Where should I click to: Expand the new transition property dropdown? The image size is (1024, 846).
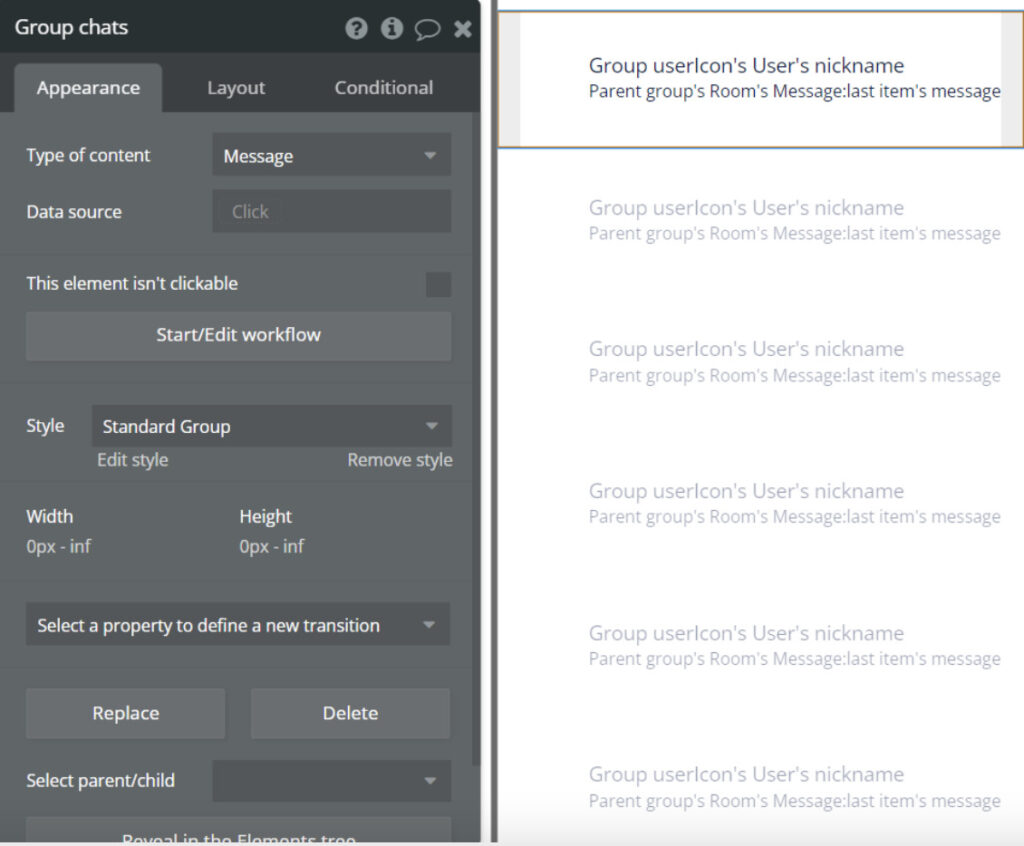(x=238, y=625)
